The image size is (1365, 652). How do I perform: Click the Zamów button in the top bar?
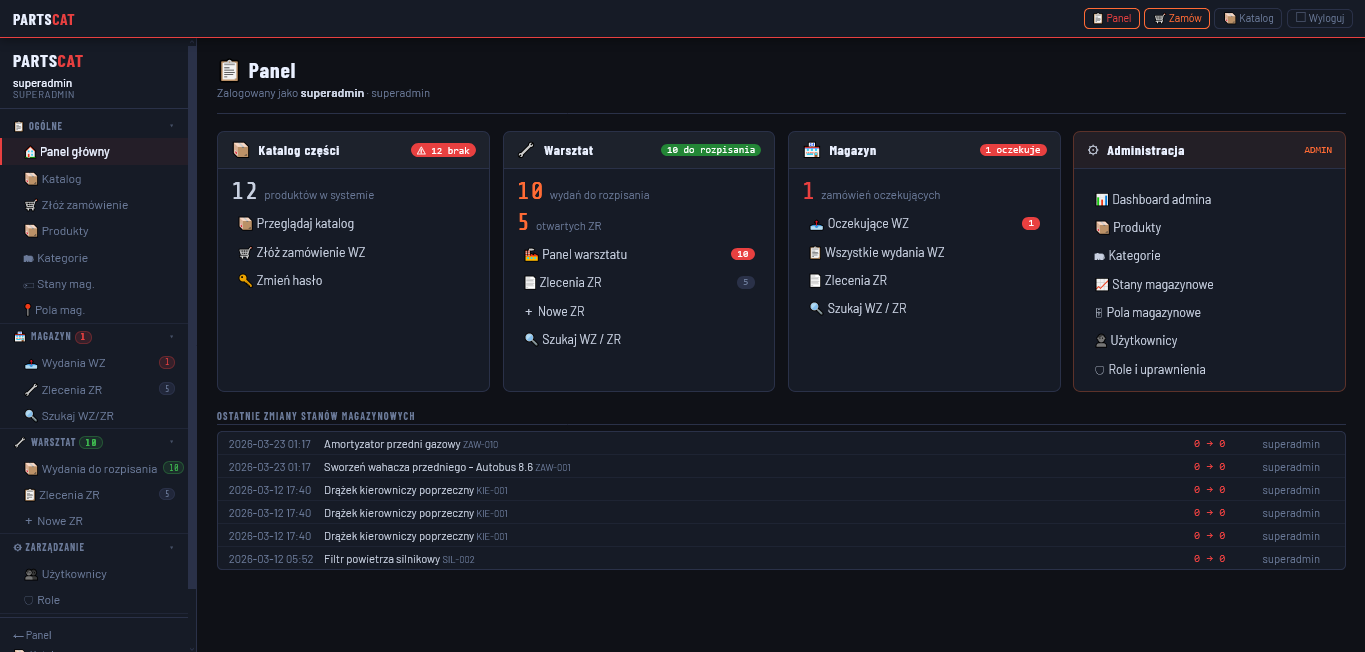click(1176, 18)
